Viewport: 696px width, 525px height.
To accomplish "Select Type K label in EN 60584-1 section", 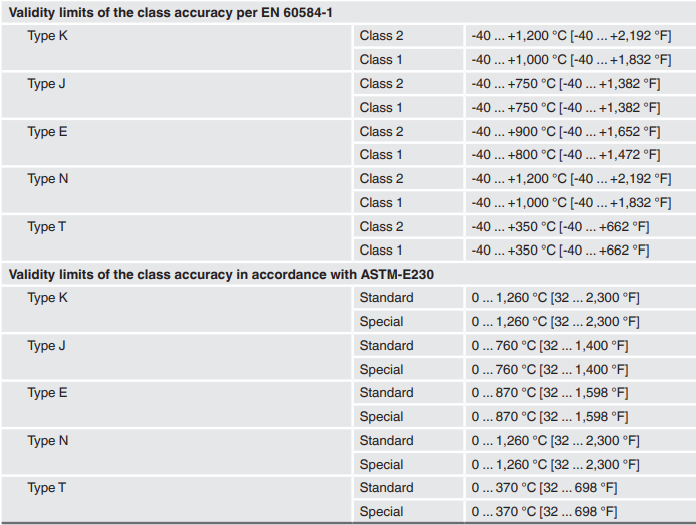I will pyautogui.click(x=48, y=36).
